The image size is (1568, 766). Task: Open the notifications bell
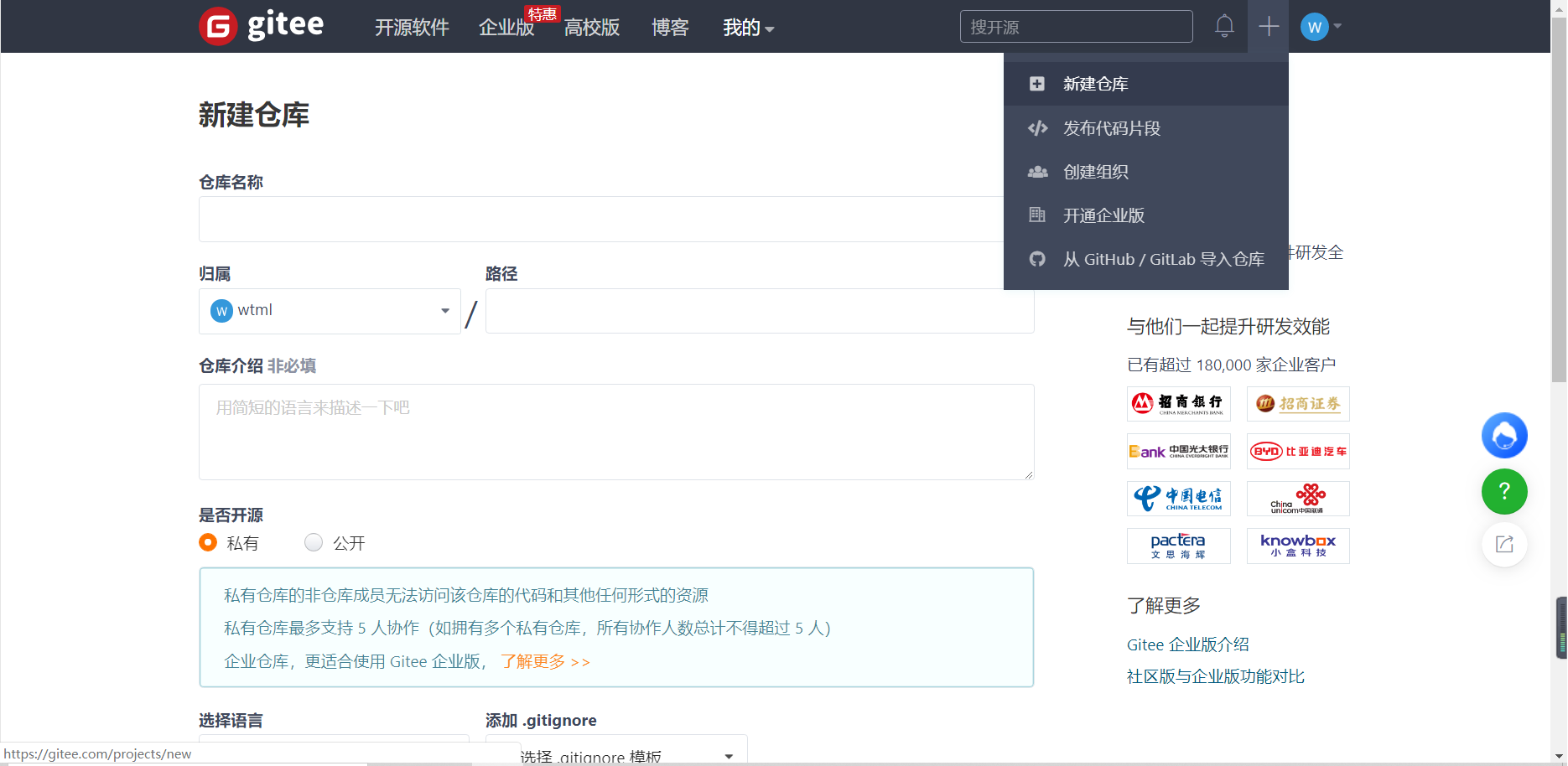(x=1224, y=26)
